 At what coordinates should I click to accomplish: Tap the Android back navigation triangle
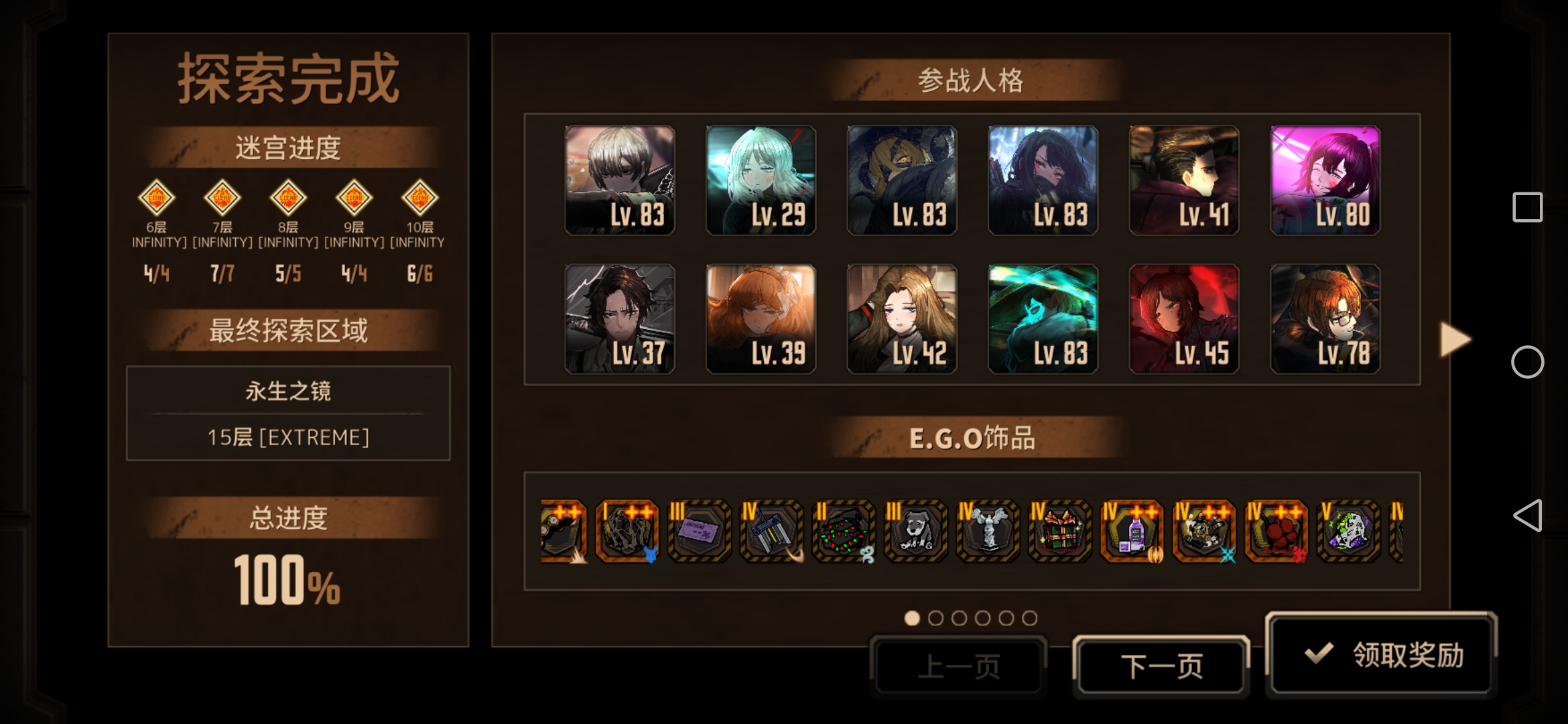[1527, 516]
